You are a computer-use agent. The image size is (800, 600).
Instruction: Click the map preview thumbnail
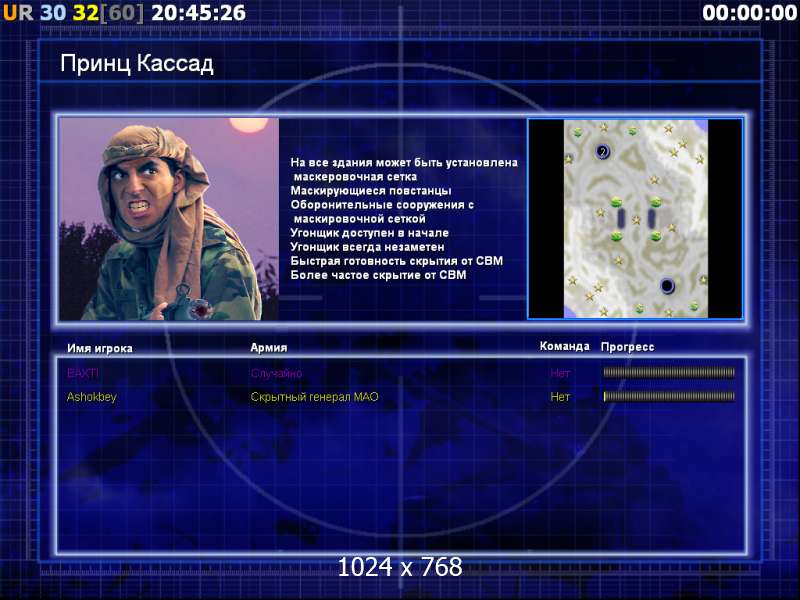coord(635,218)
